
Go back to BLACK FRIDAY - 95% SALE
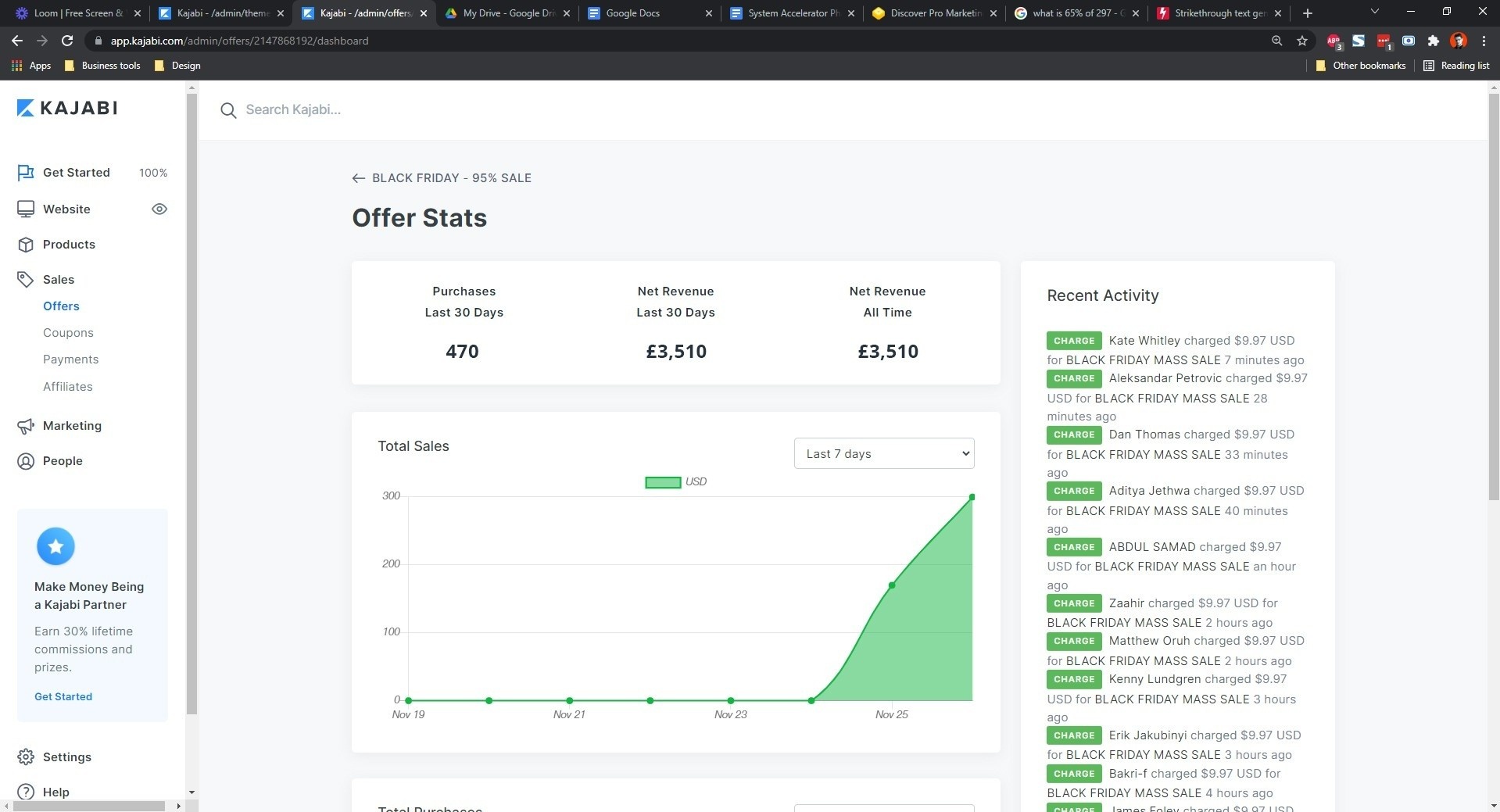pyautogui.click(x=452, y=178)
